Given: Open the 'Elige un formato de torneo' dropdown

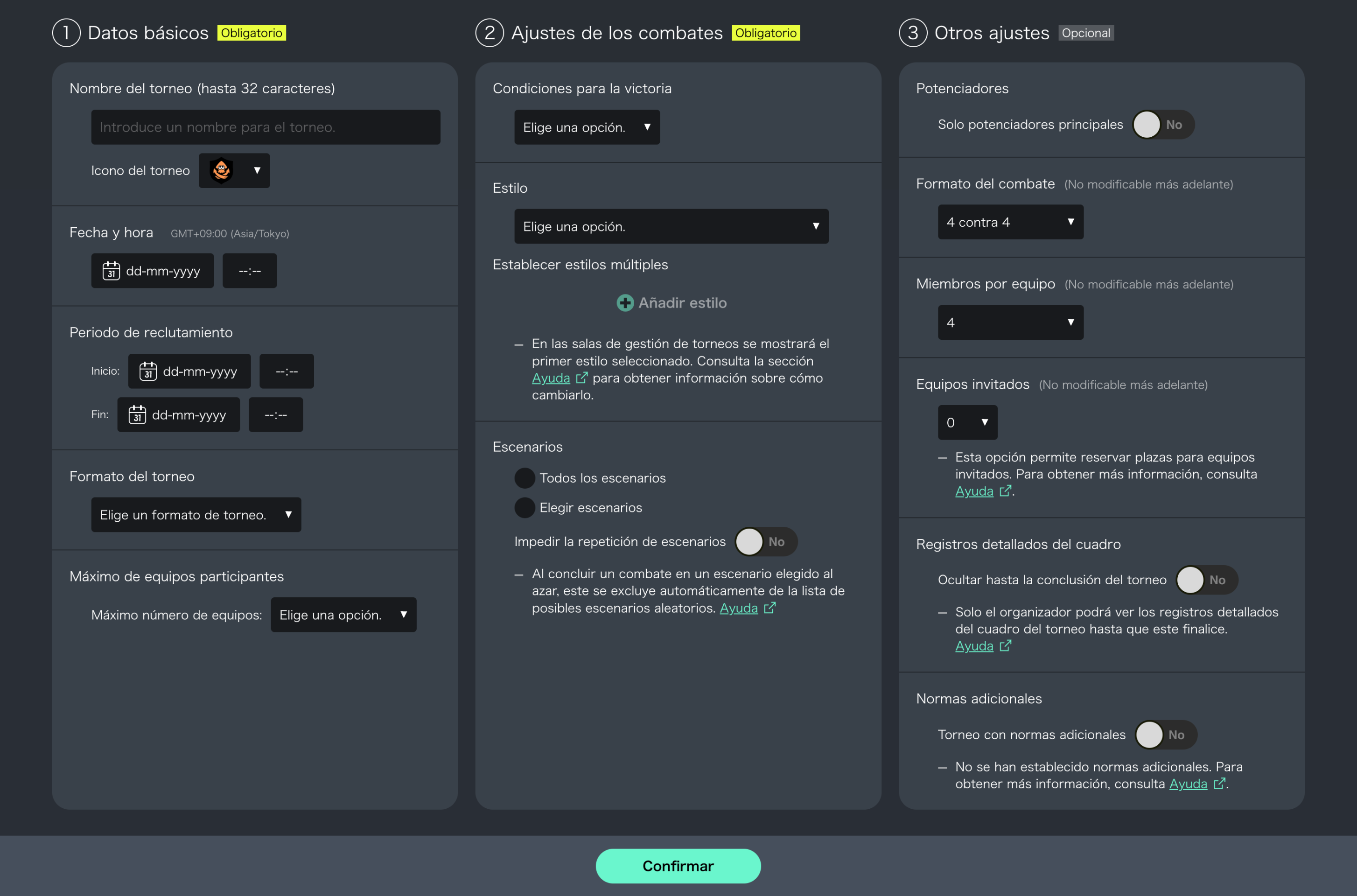Looking at the screenshot, I should [x=196, y=515].
